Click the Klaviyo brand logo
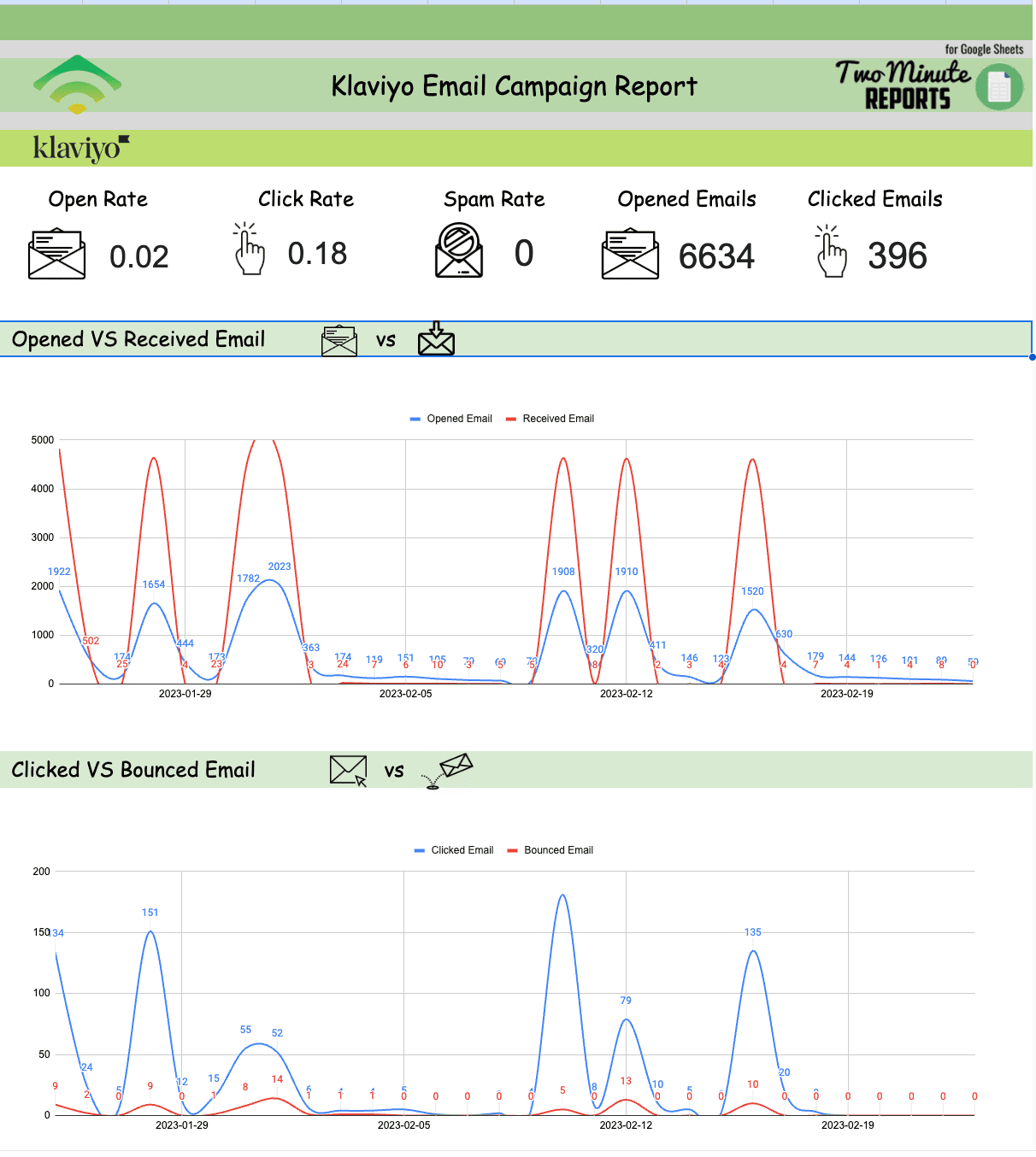 click(80, 148)
